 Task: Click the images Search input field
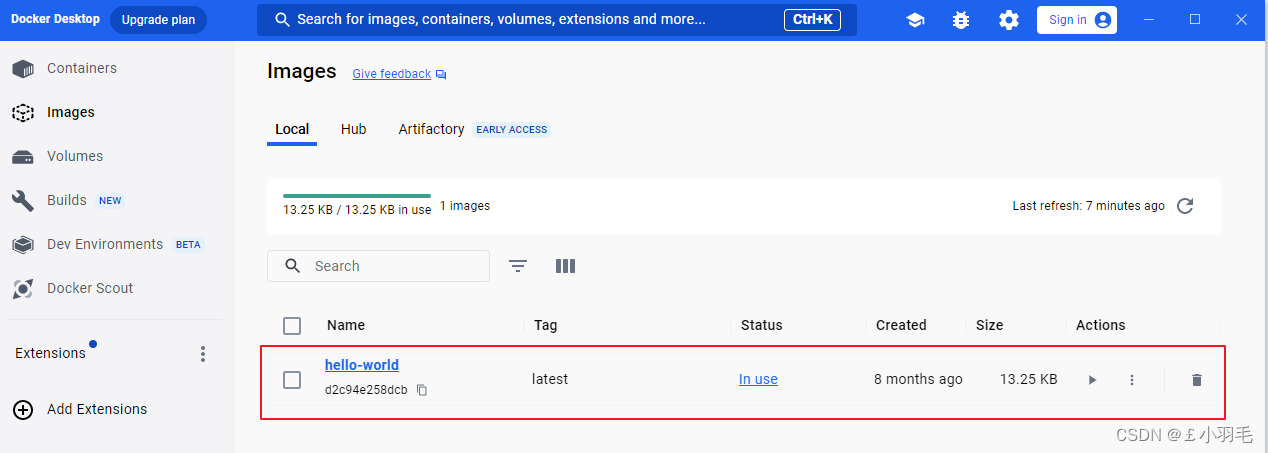[378, 266]
